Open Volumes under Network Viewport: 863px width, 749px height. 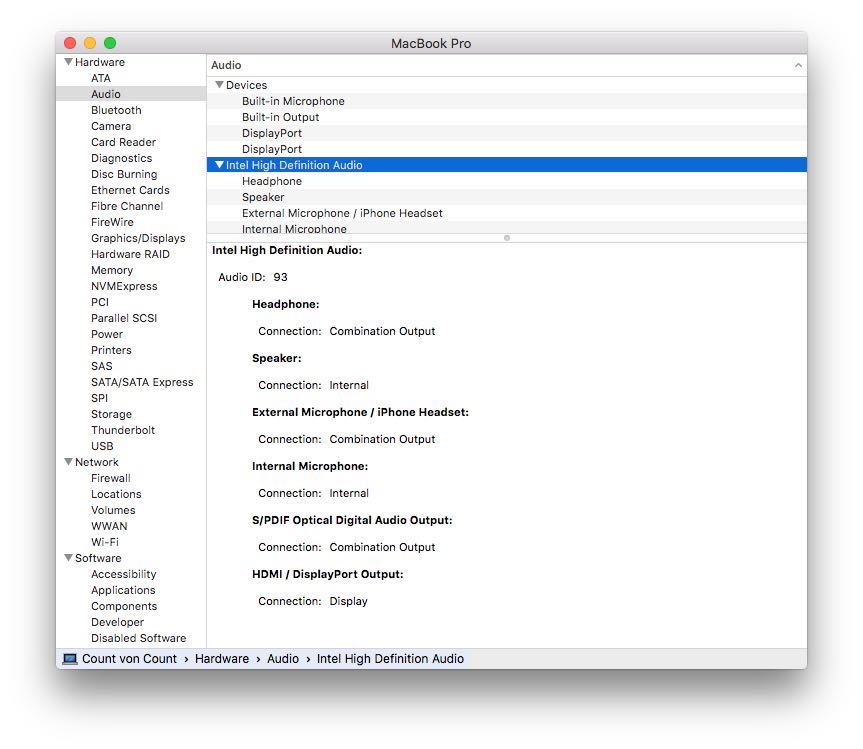point(113,510)
